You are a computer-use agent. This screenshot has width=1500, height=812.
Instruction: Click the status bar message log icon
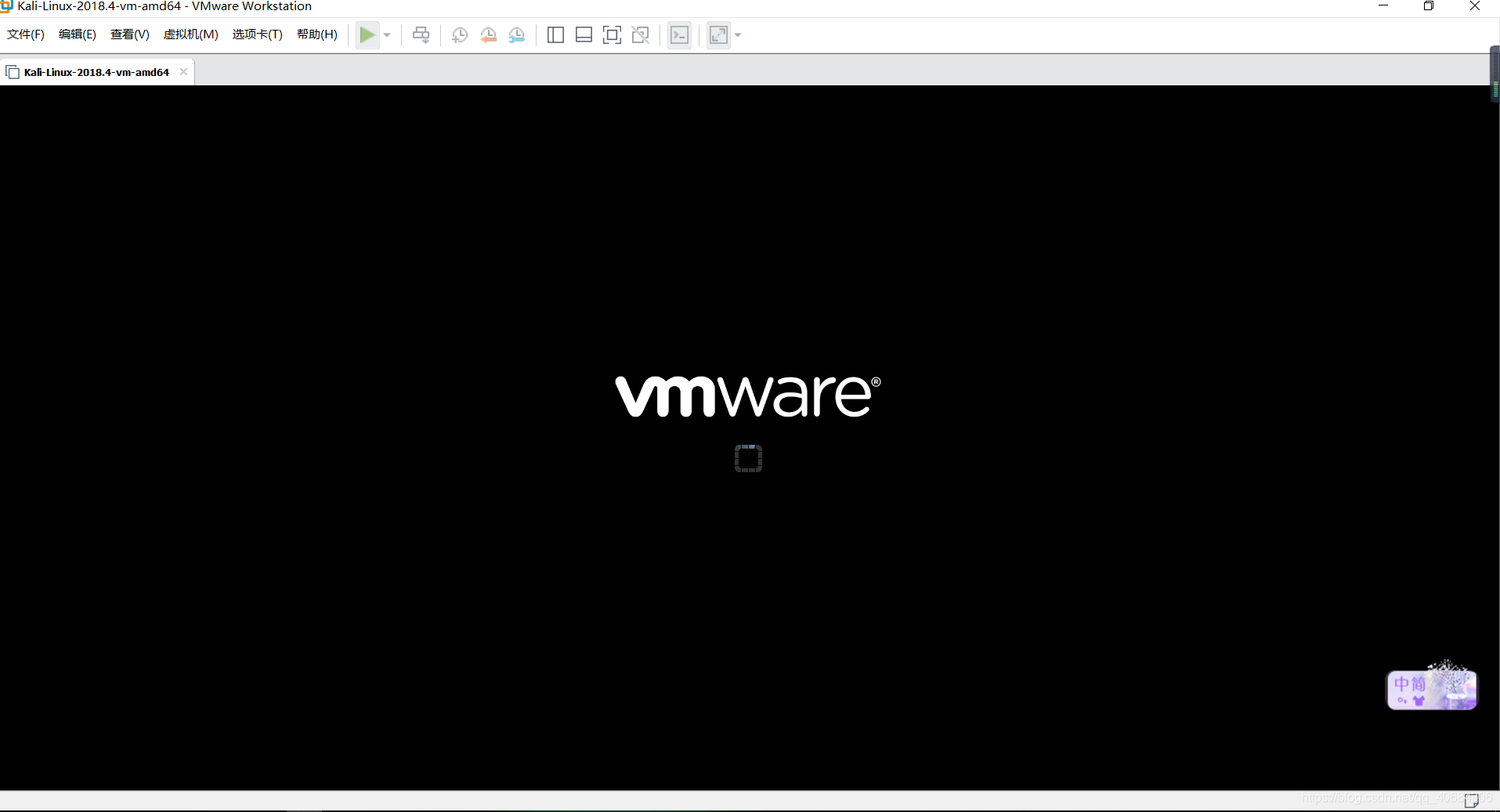(1472, 800)
